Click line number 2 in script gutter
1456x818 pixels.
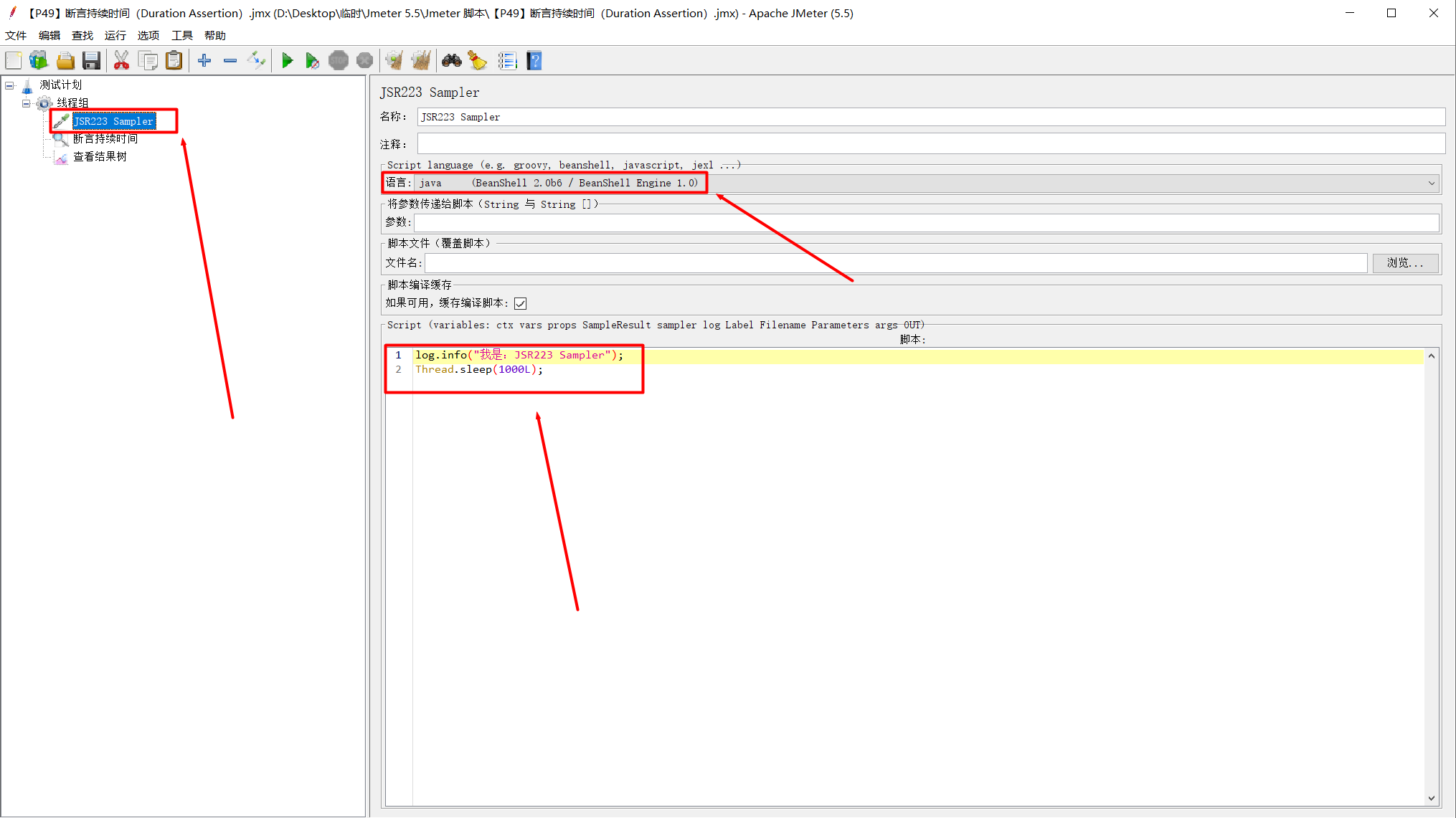(x=399, y=370)
